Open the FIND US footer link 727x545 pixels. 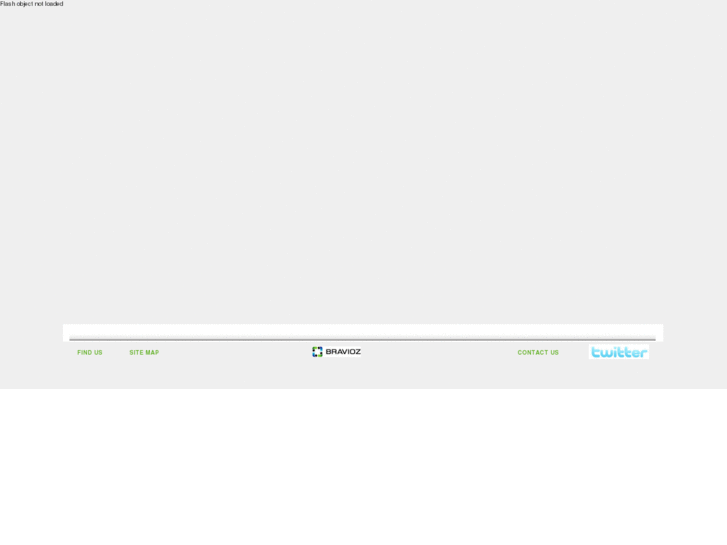(89, 353)
